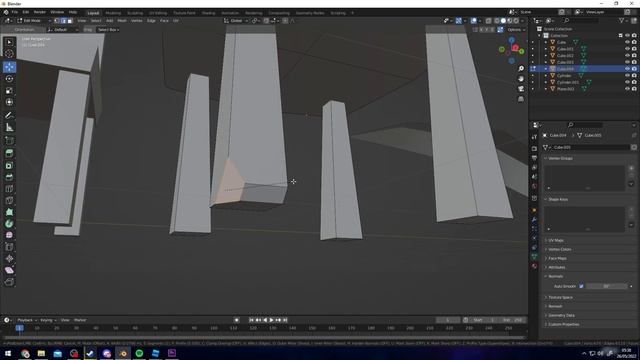640x360 pixels.
Task: Select Cube.004 row in outliner
Action: [x=584, y=69]
